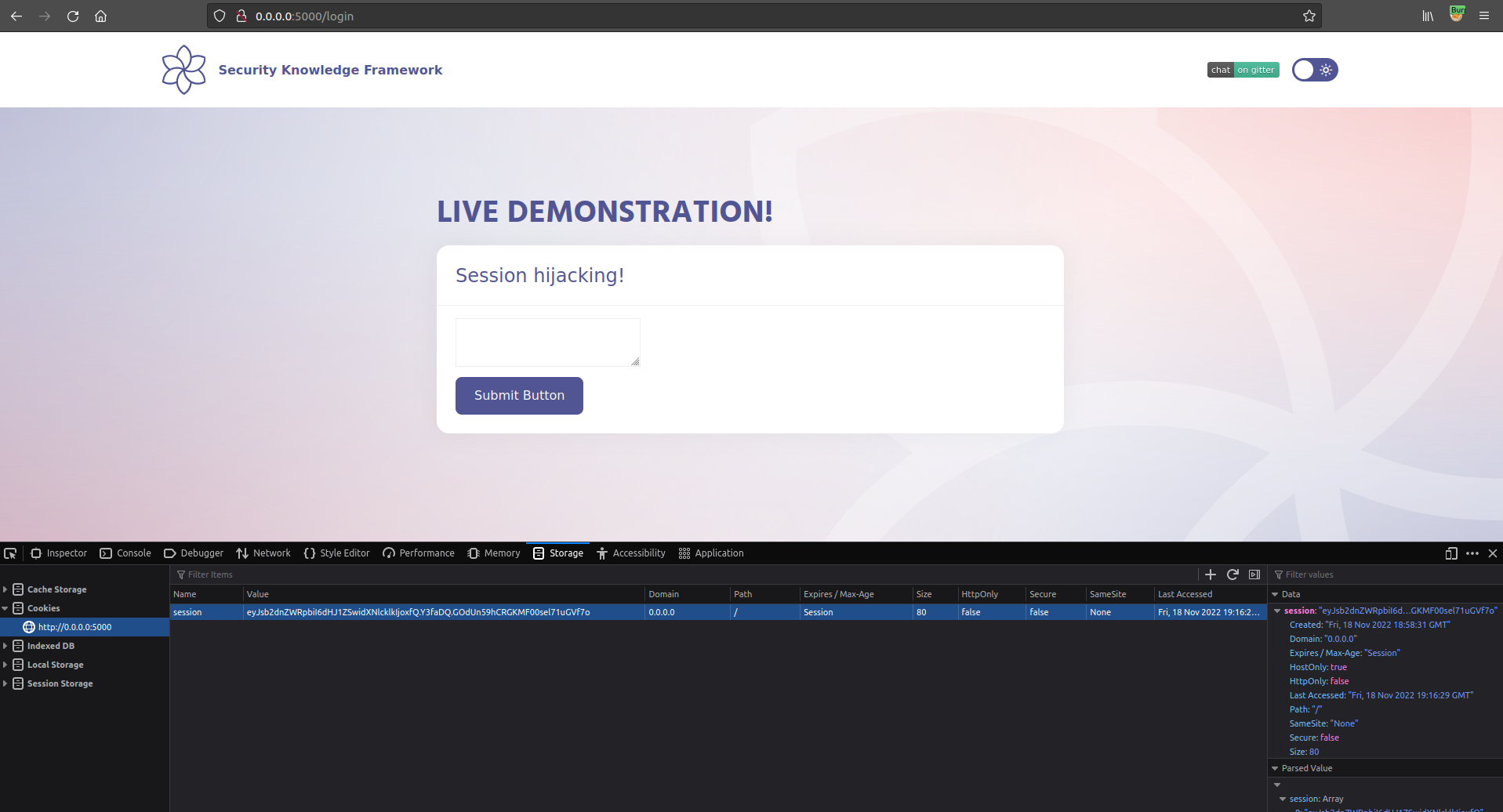Click the session cookie value starting eyJsb2dn
Viewport: 1503px width, 812px height.
(445, 612)
